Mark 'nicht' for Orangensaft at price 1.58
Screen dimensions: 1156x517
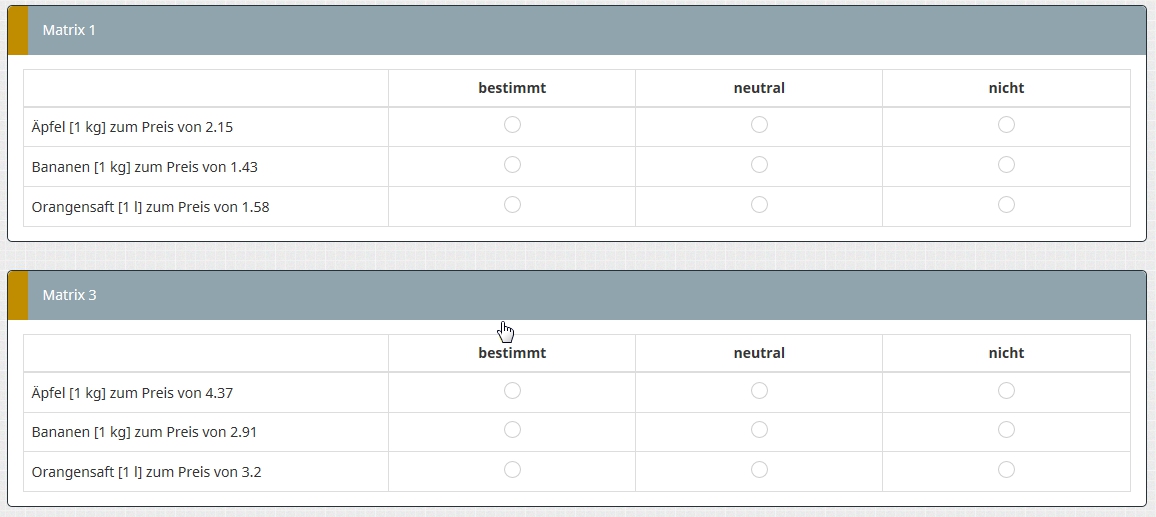(x=1006, y=205)
